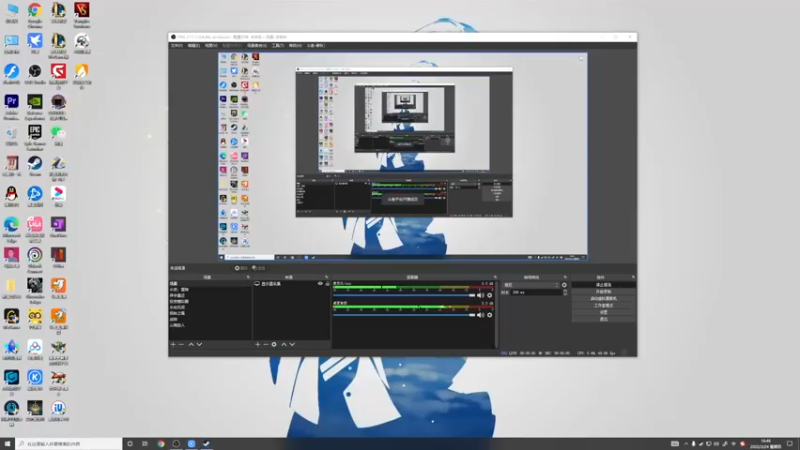Open the Google Chrome desktop shortcut
This screenshot has height=450, width=800.
click(x=35, y=14)
